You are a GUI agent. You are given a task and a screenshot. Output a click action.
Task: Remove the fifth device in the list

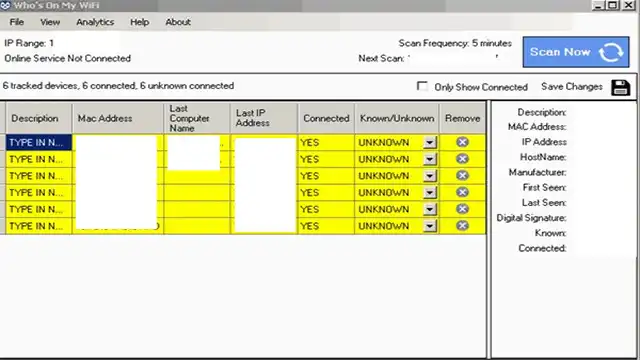(x=462, y=209)
